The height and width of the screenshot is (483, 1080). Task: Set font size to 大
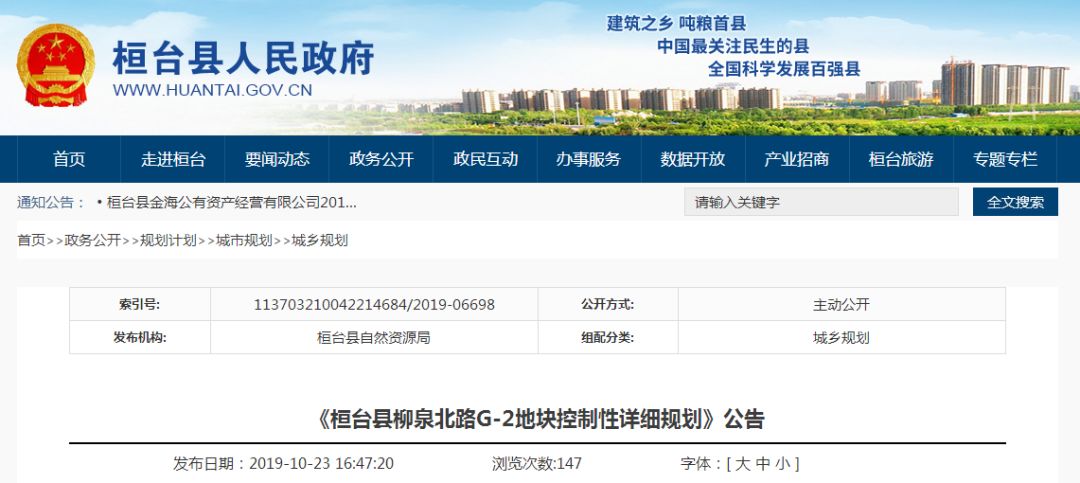click(742, 464)
